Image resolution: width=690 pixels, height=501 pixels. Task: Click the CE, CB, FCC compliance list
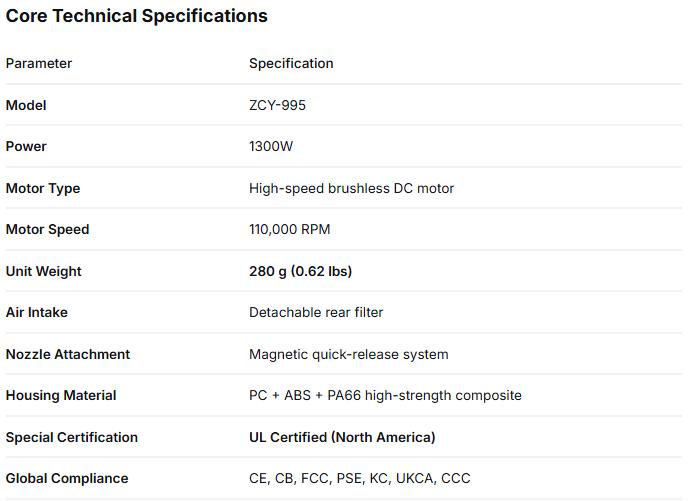click(x=359, y=478)
